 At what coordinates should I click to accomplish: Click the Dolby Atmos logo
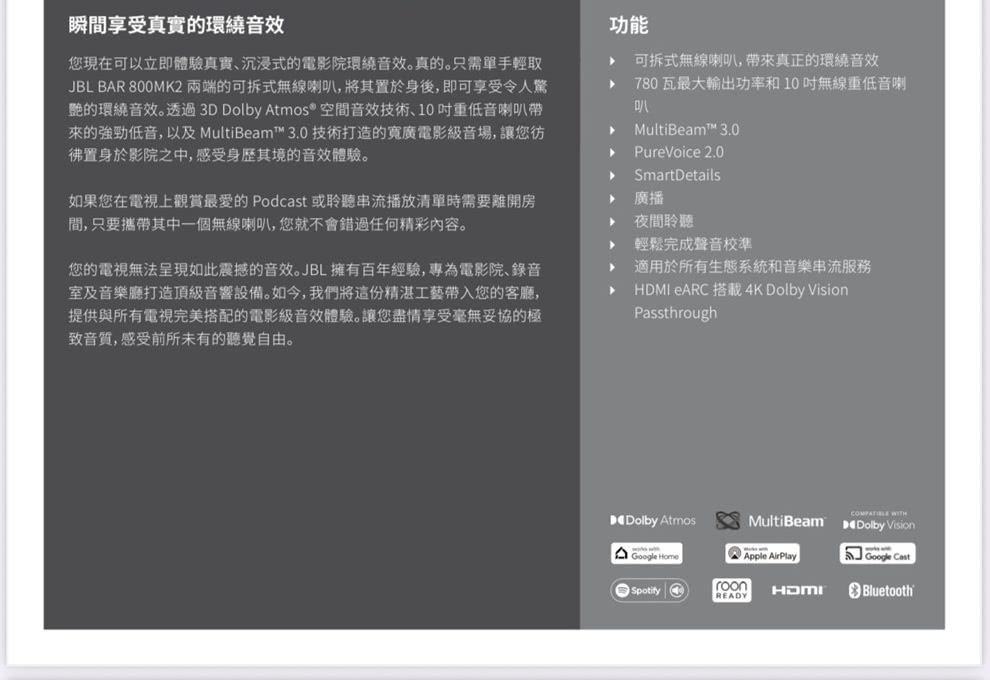click(652, 521)
